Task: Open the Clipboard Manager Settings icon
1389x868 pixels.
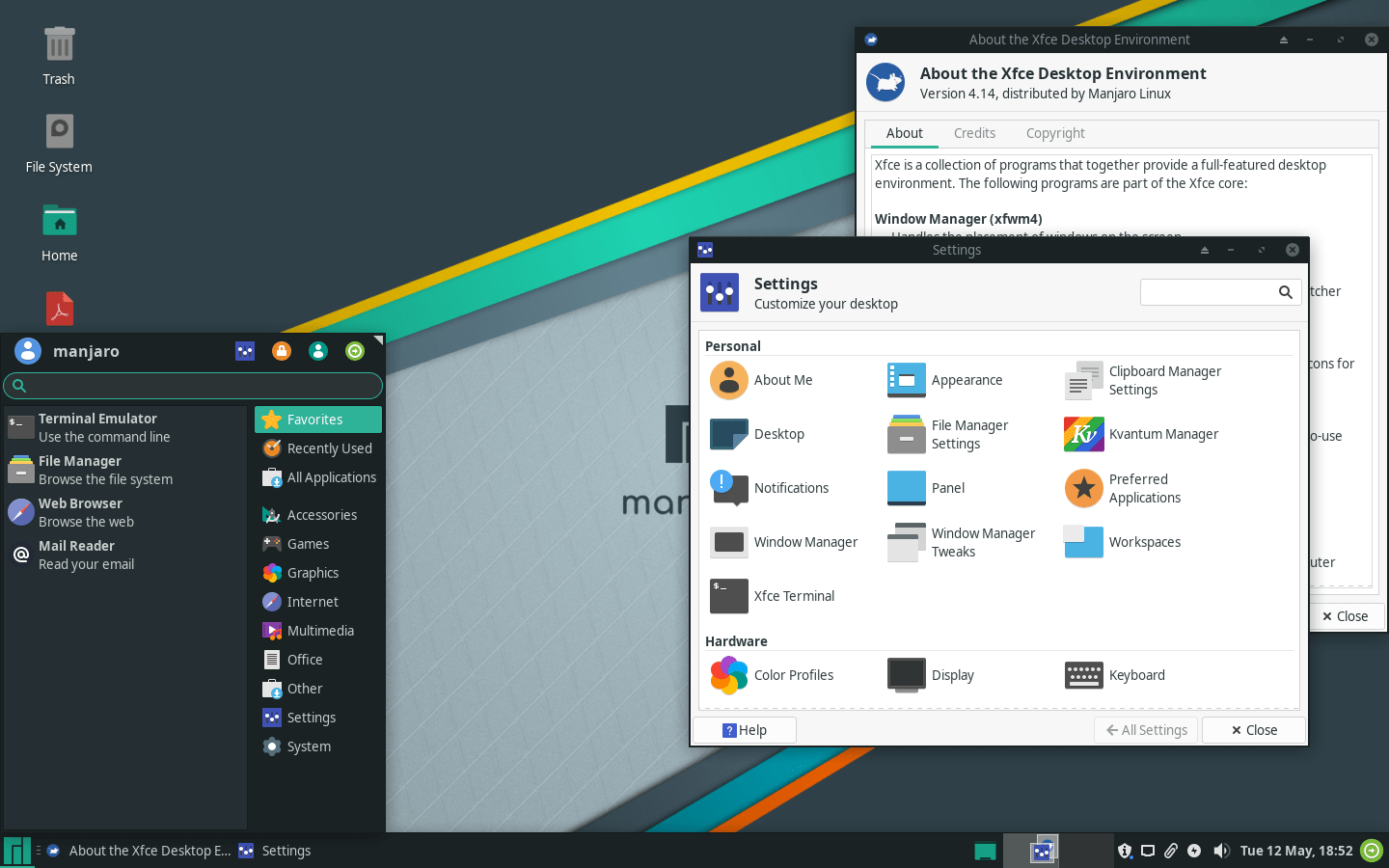Action: point(1083,380)
